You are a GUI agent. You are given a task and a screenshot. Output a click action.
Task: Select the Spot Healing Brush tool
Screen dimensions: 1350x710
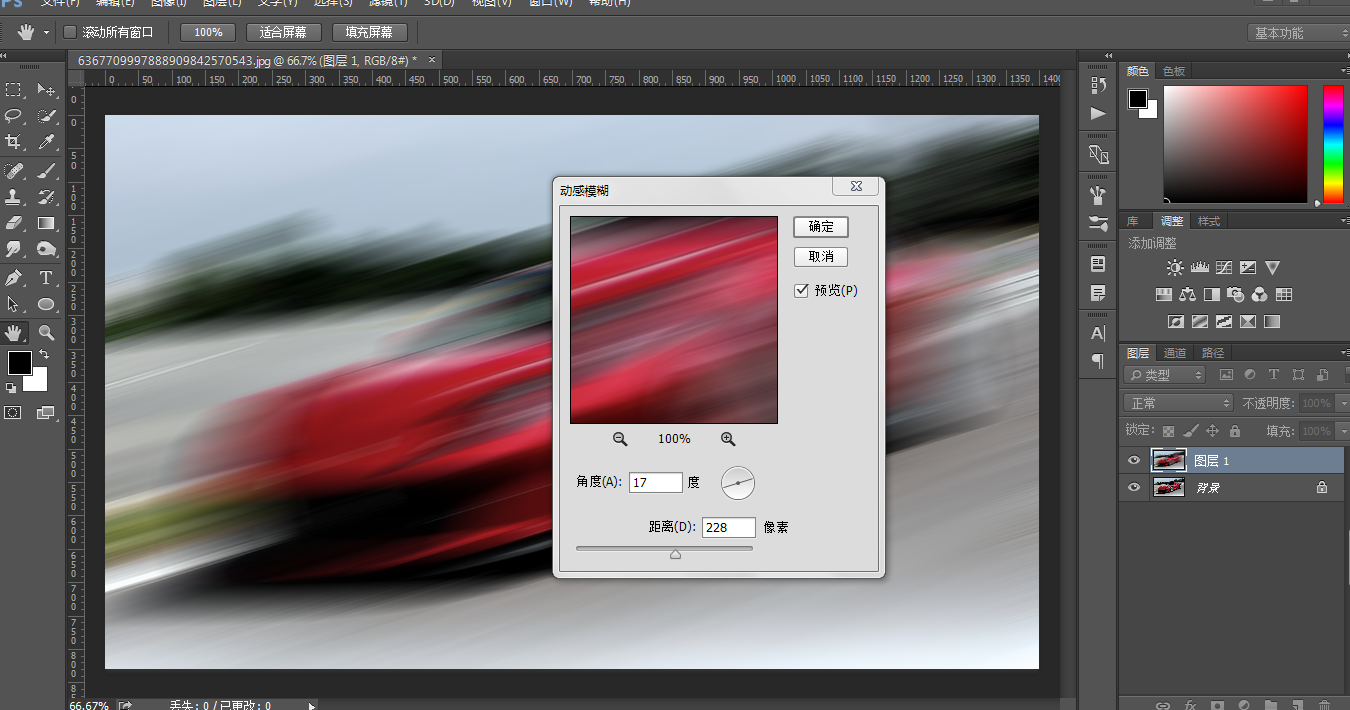click(x=14, y=171)
